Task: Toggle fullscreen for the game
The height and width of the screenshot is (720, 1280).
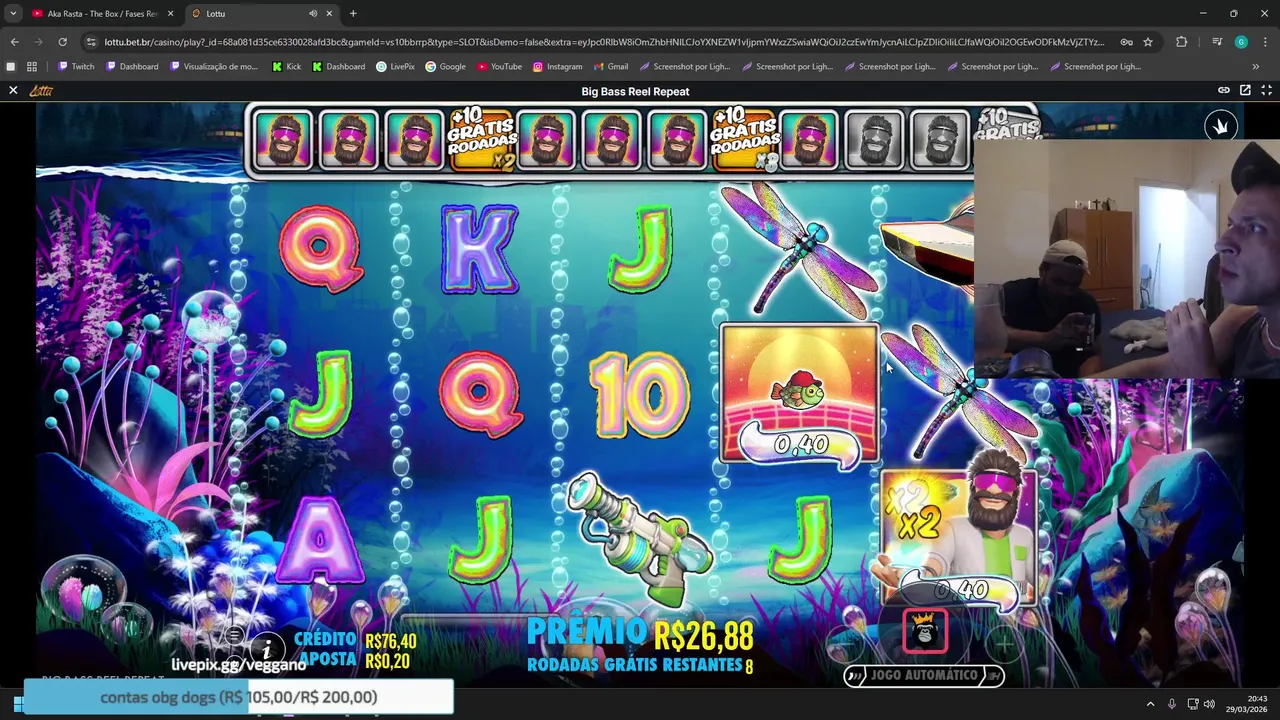Action: [1266, 90]
